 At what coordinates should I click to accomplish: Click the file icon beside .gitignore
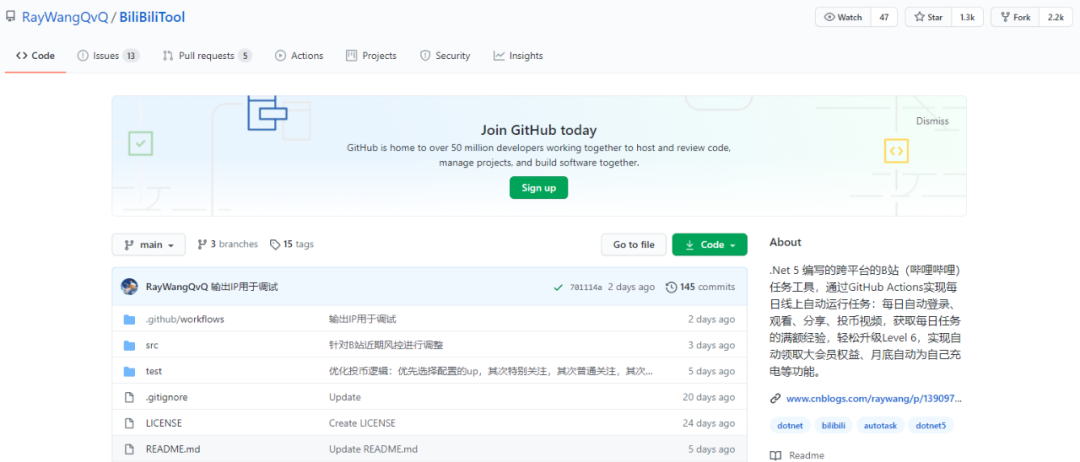click(x=128, y=397)
